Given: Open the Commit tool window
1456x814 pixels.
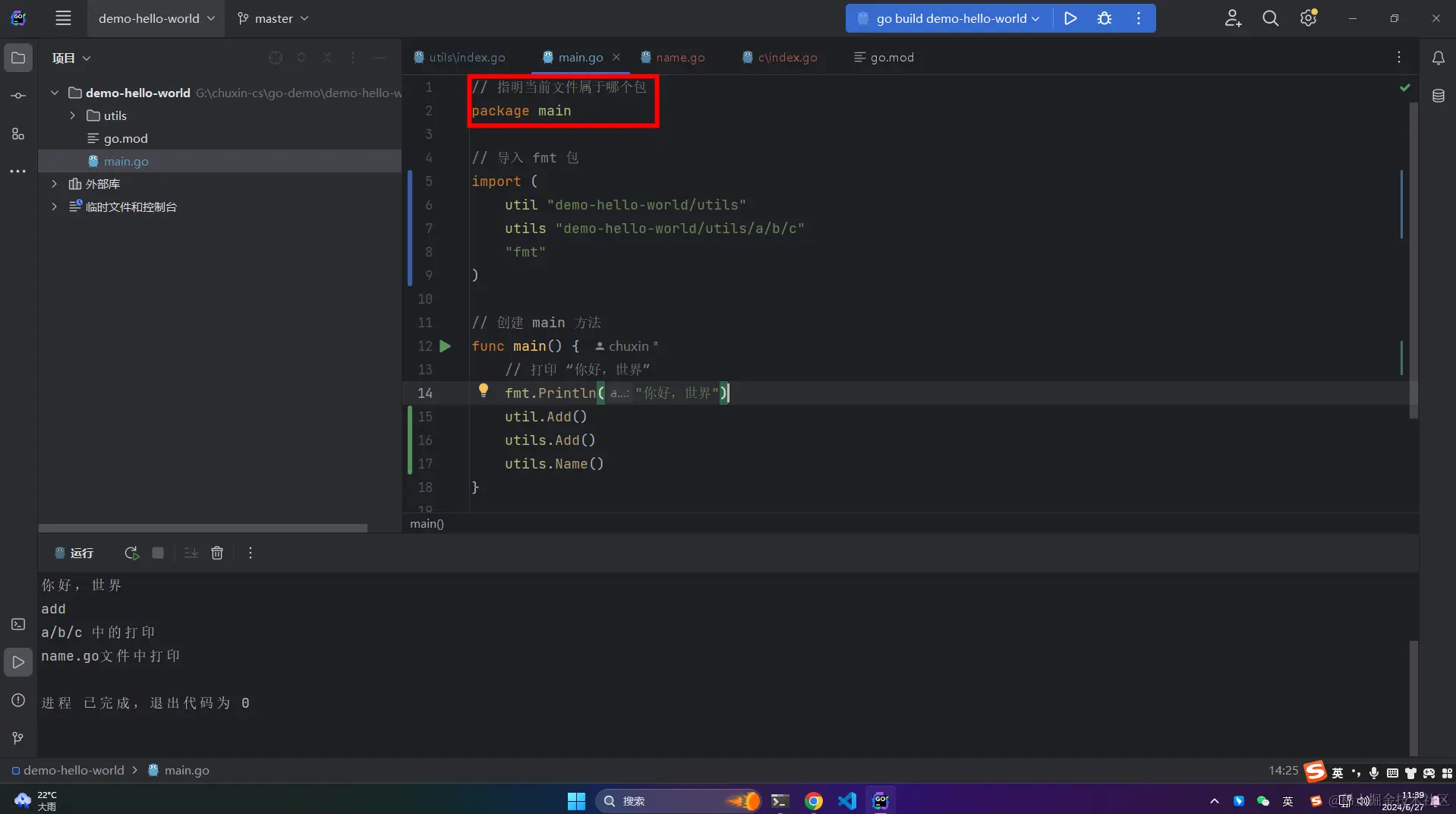Looking at the screenshot, I should point(18,96).
